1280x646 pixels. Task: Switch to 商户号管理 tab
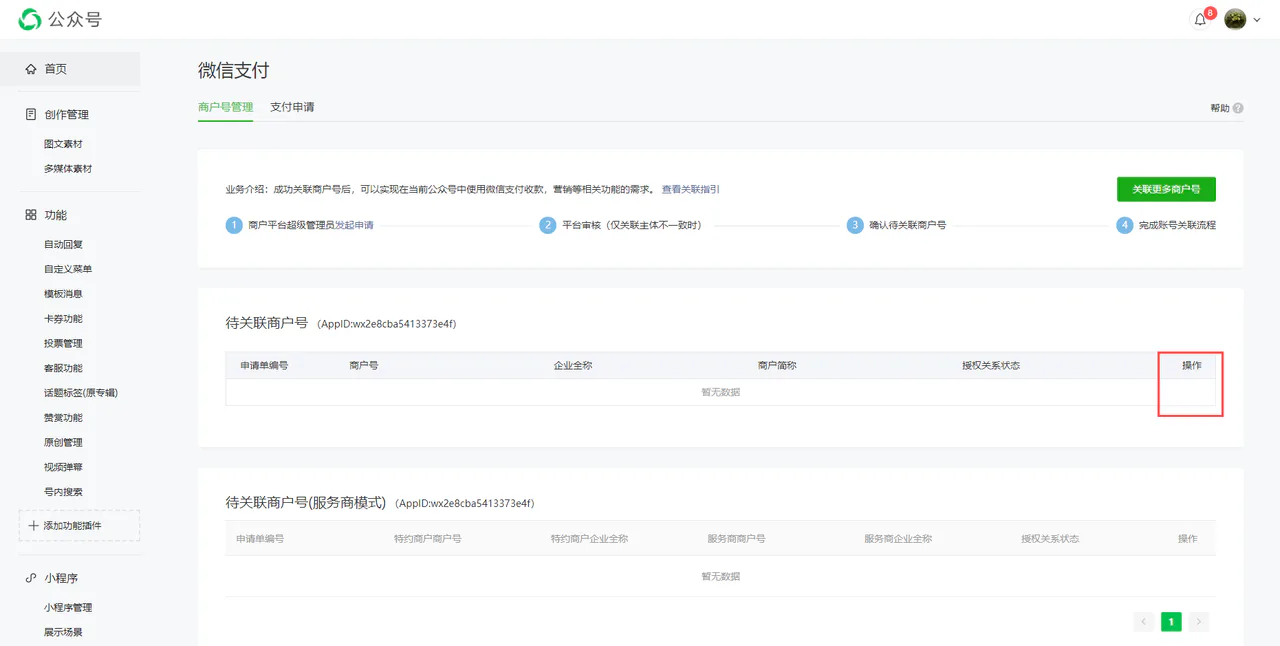(226, 107)
